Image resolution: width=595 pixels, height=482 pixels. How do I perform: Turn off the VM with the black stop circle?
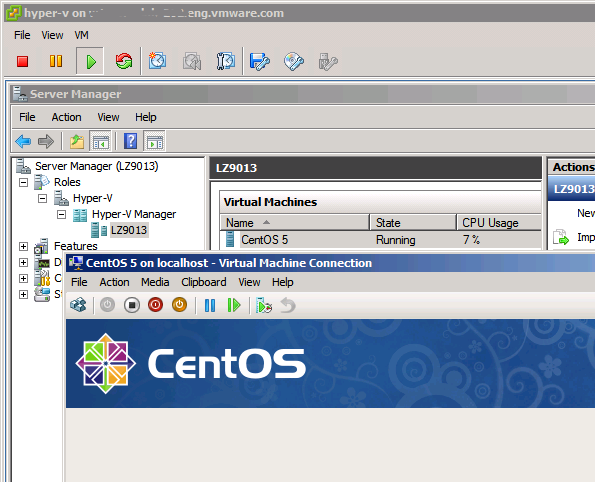click(x=132, y=305)
